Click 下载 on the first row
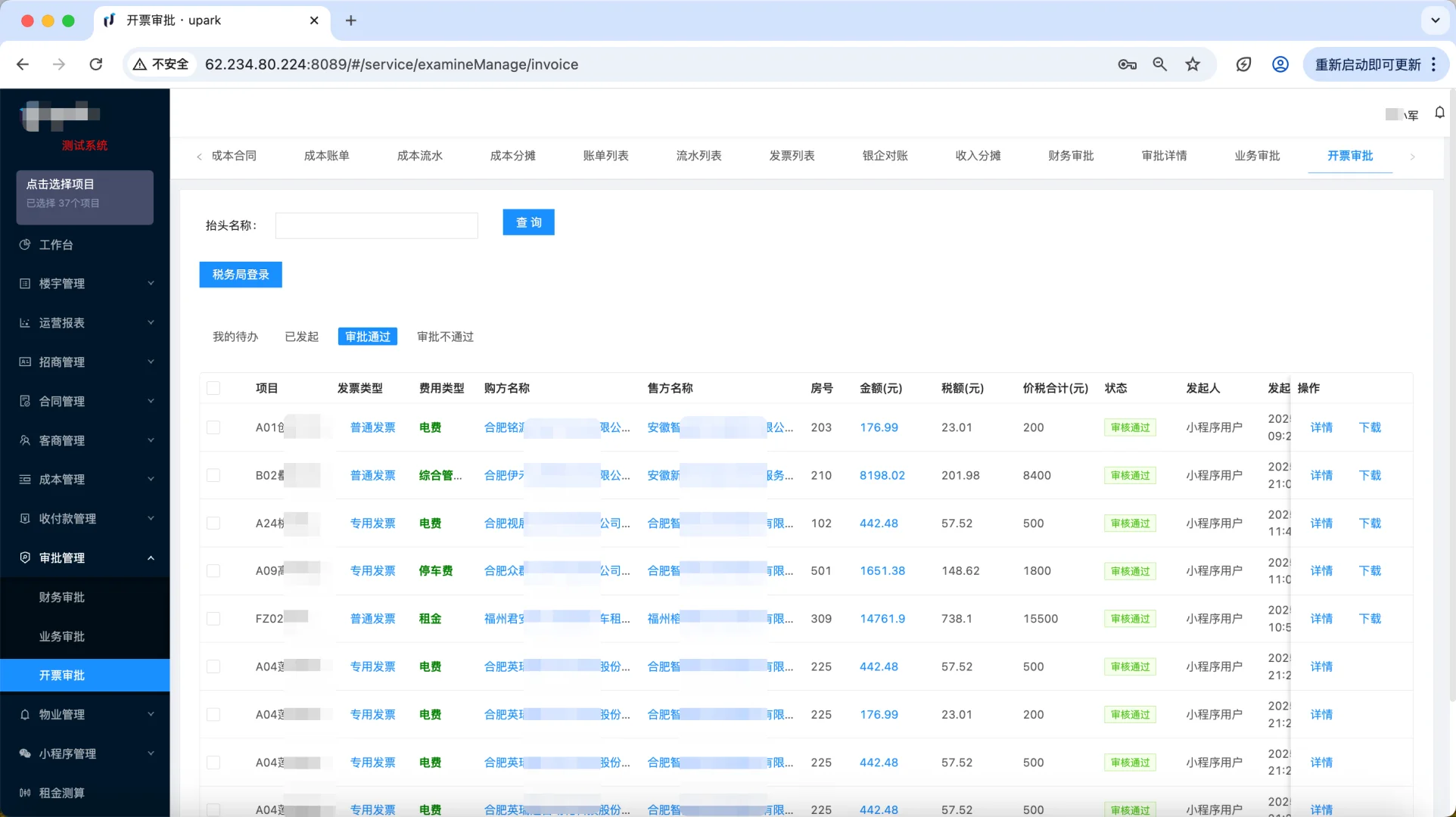The image size is (1456, 817). (x=1369, y=427)
